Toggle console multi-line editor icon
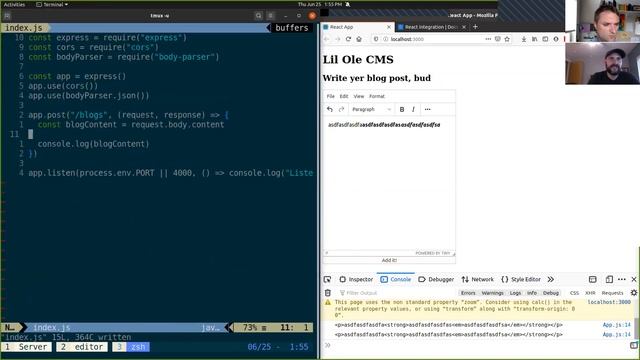 (x=634, y=346)
